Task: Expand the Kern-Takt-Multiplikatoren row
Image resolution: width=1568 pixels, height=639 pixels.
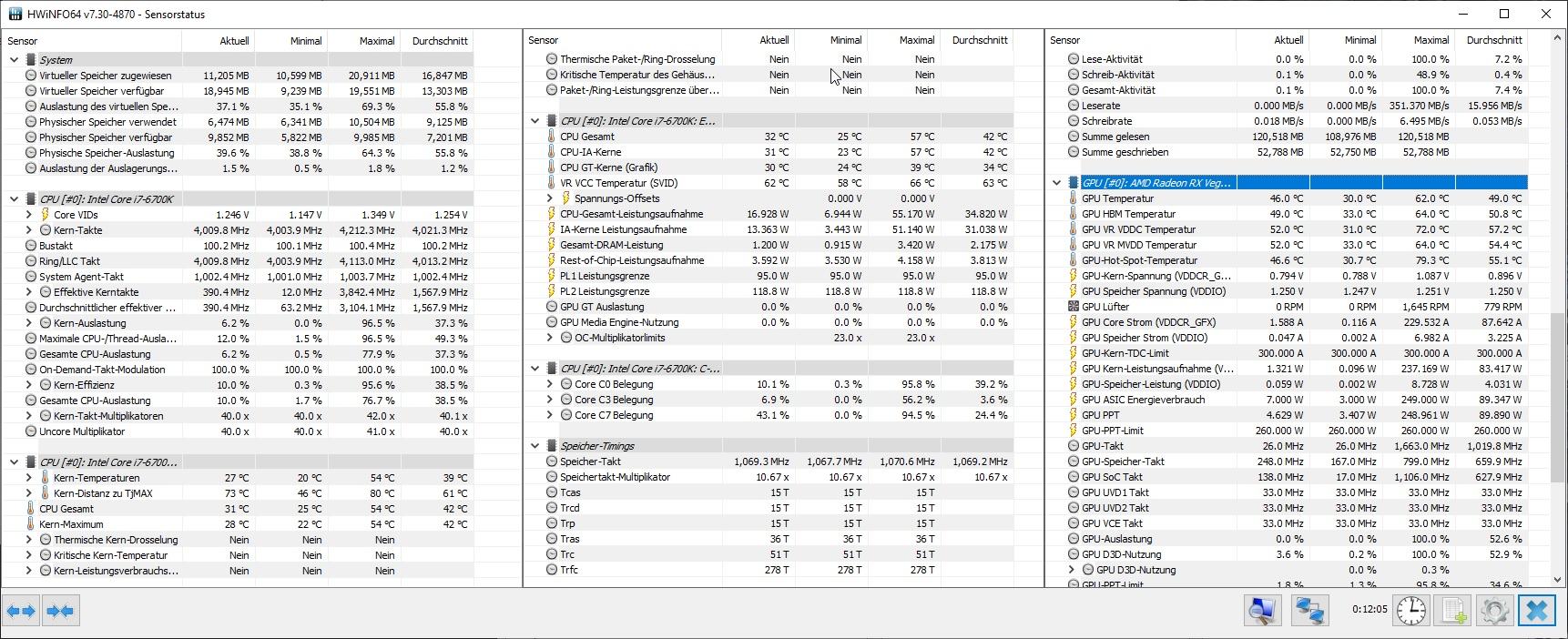Action: (28, 416)
